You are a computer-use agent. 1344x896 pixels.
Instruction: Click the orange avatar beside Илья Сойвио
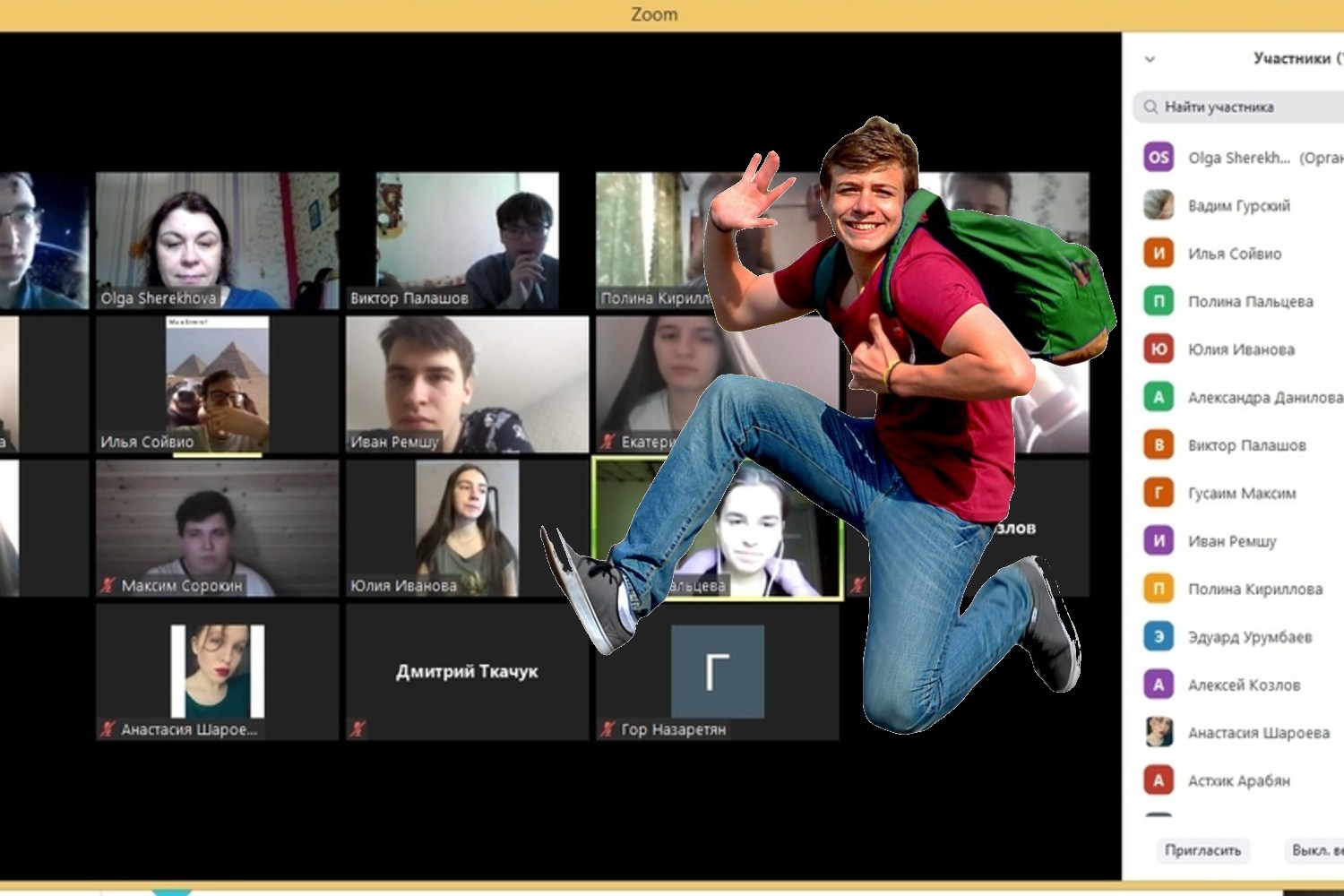pyautogui.click(x=1159, y=253)
